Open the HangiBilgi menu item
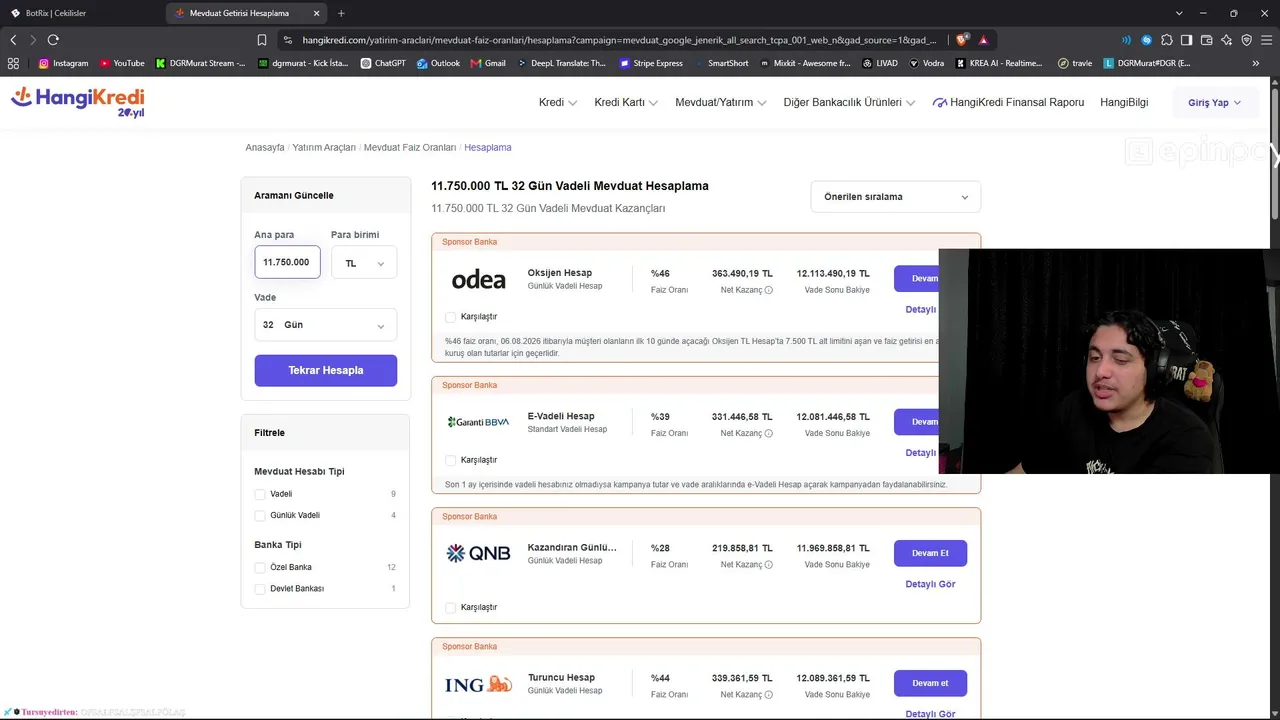 pyautogui.click(x=1124, y=102)
